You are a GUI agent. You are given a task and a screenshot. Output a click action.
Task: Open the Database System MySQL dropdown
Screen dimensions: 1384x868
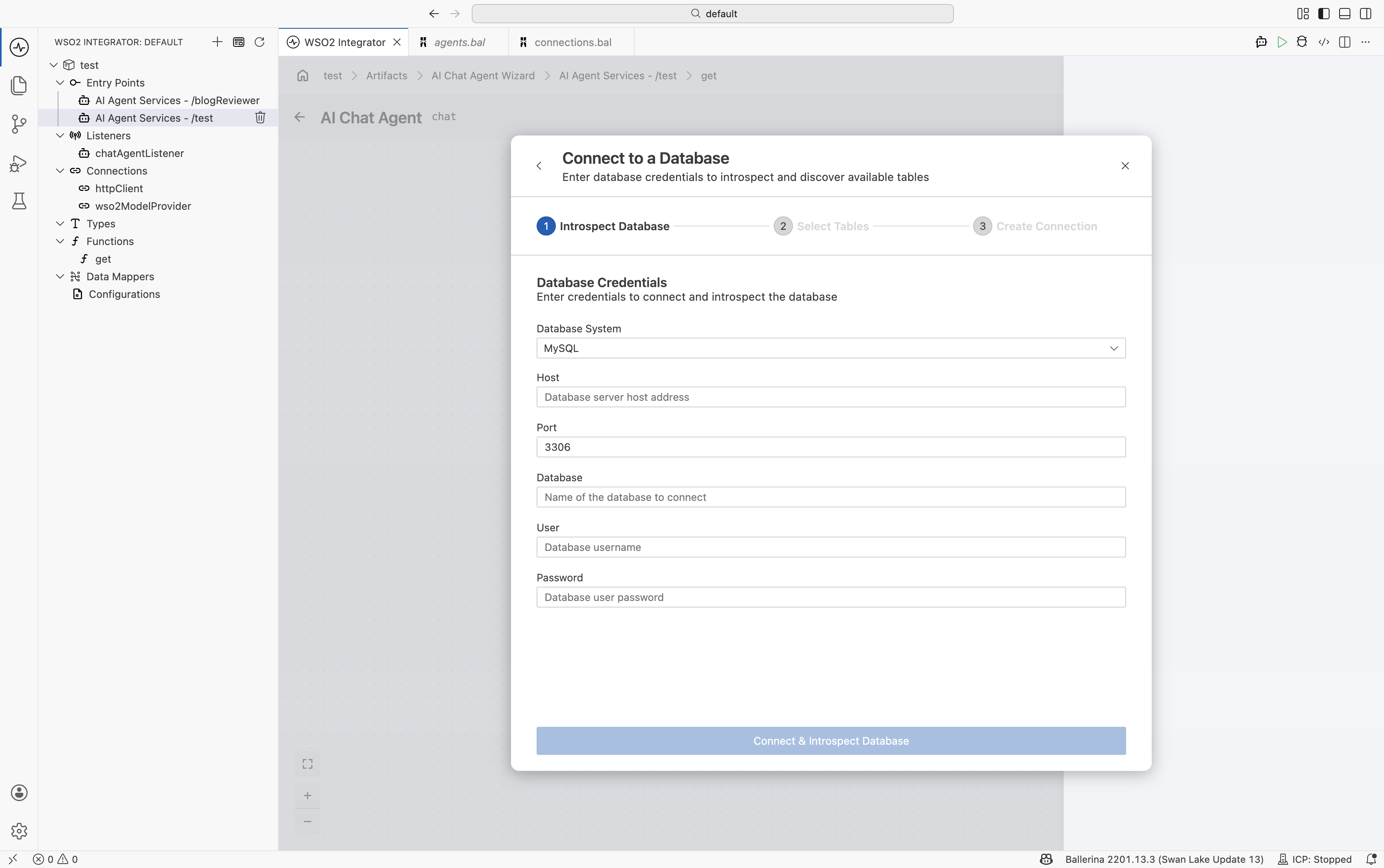click(831, 348)
